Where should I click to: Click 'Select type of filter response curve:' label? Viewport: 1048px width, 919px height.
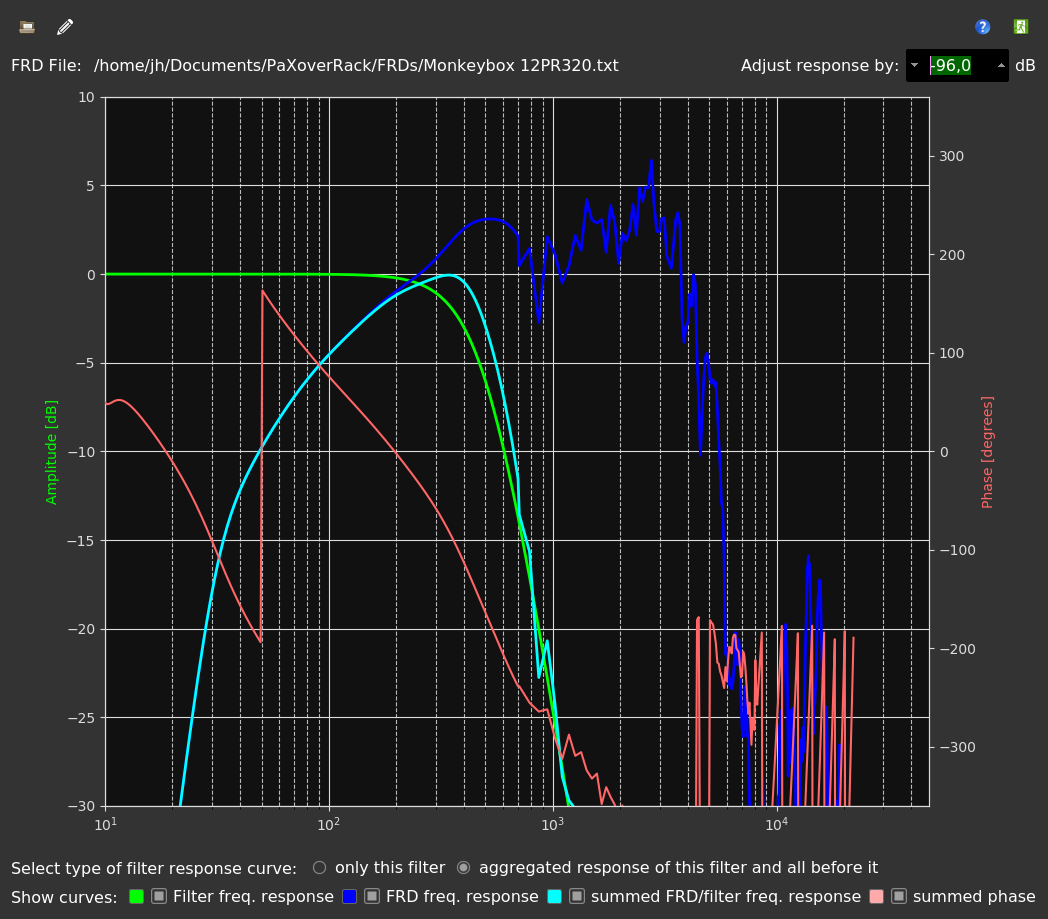coord(154,868)
